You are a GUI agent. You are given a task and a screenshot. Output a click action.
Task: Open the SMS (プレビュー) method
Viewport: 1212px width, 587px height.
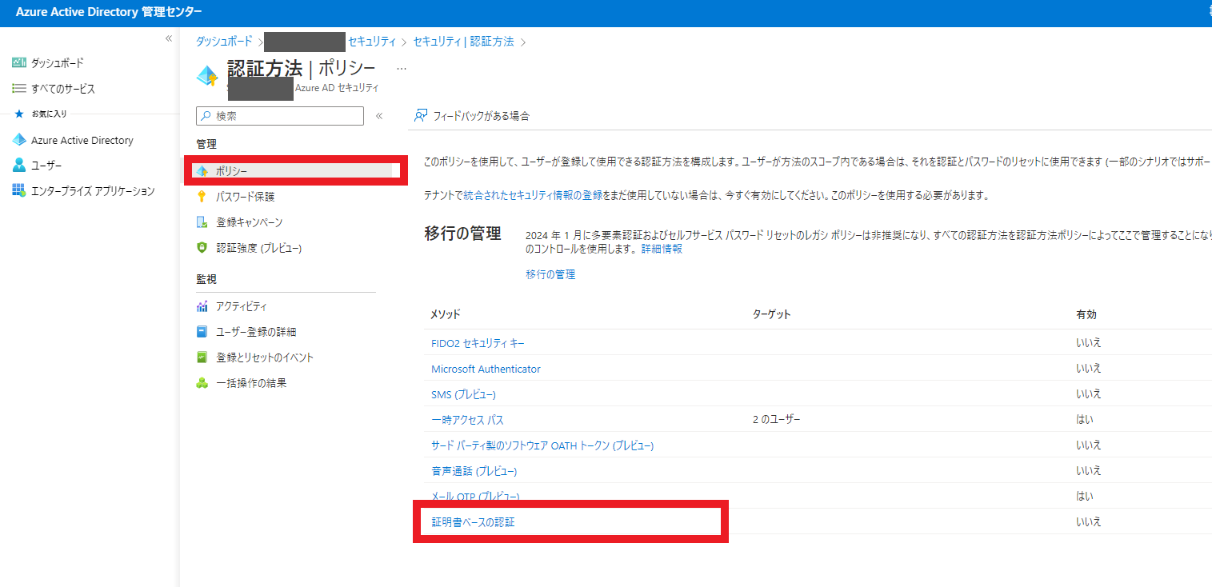pos(463,394)
